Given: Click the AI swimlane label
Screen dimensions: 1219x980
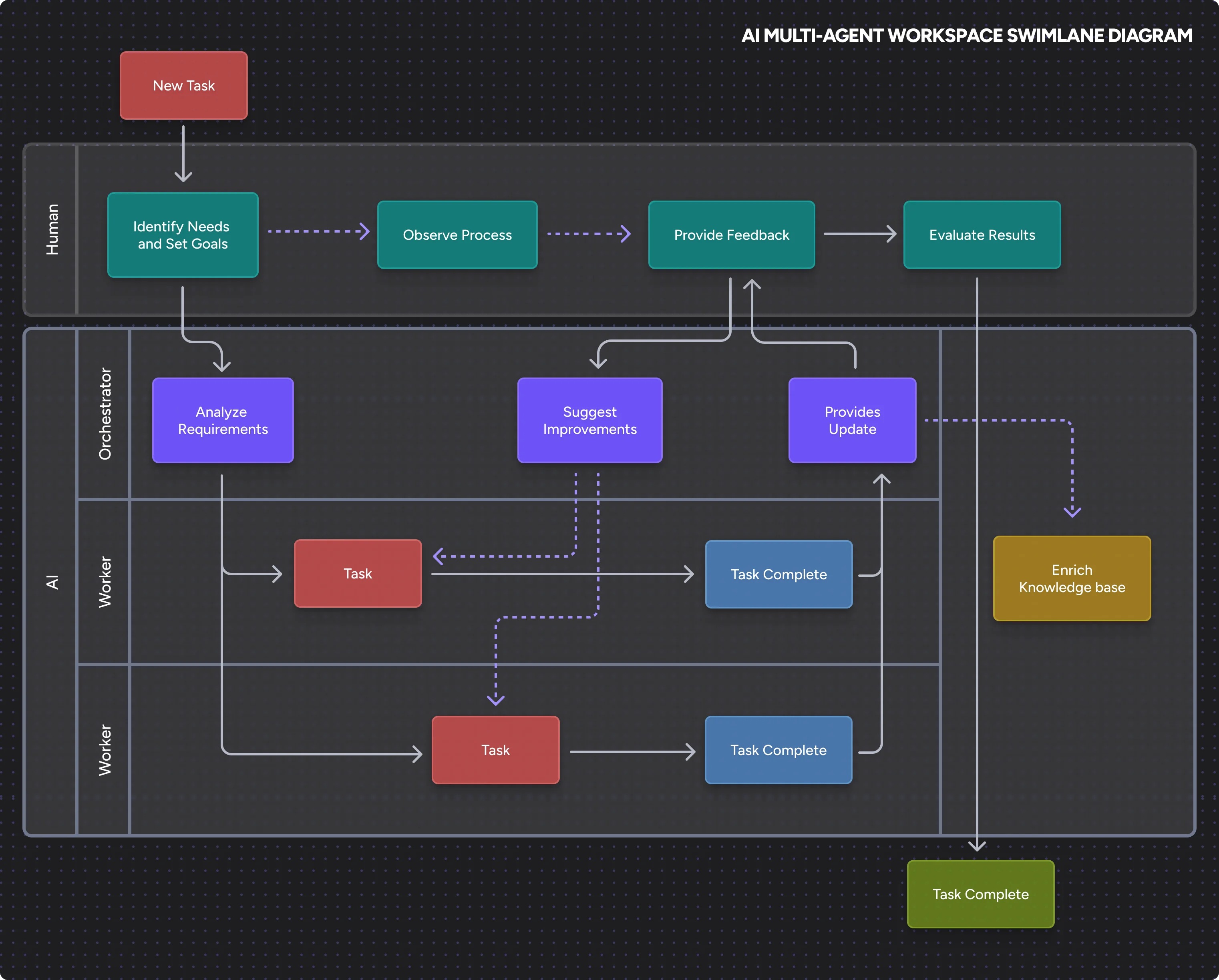Looking at the screenshot, I should [52, 582].
